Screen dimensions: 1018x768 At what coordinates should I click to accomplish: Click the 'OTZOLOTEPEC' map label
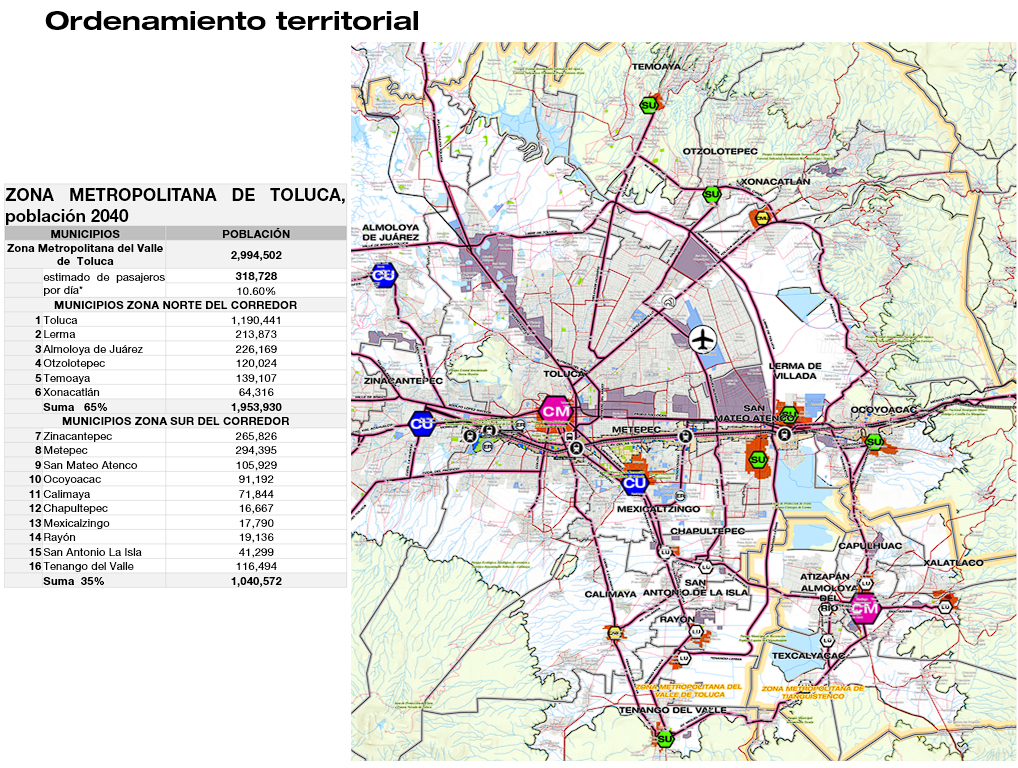720,151
